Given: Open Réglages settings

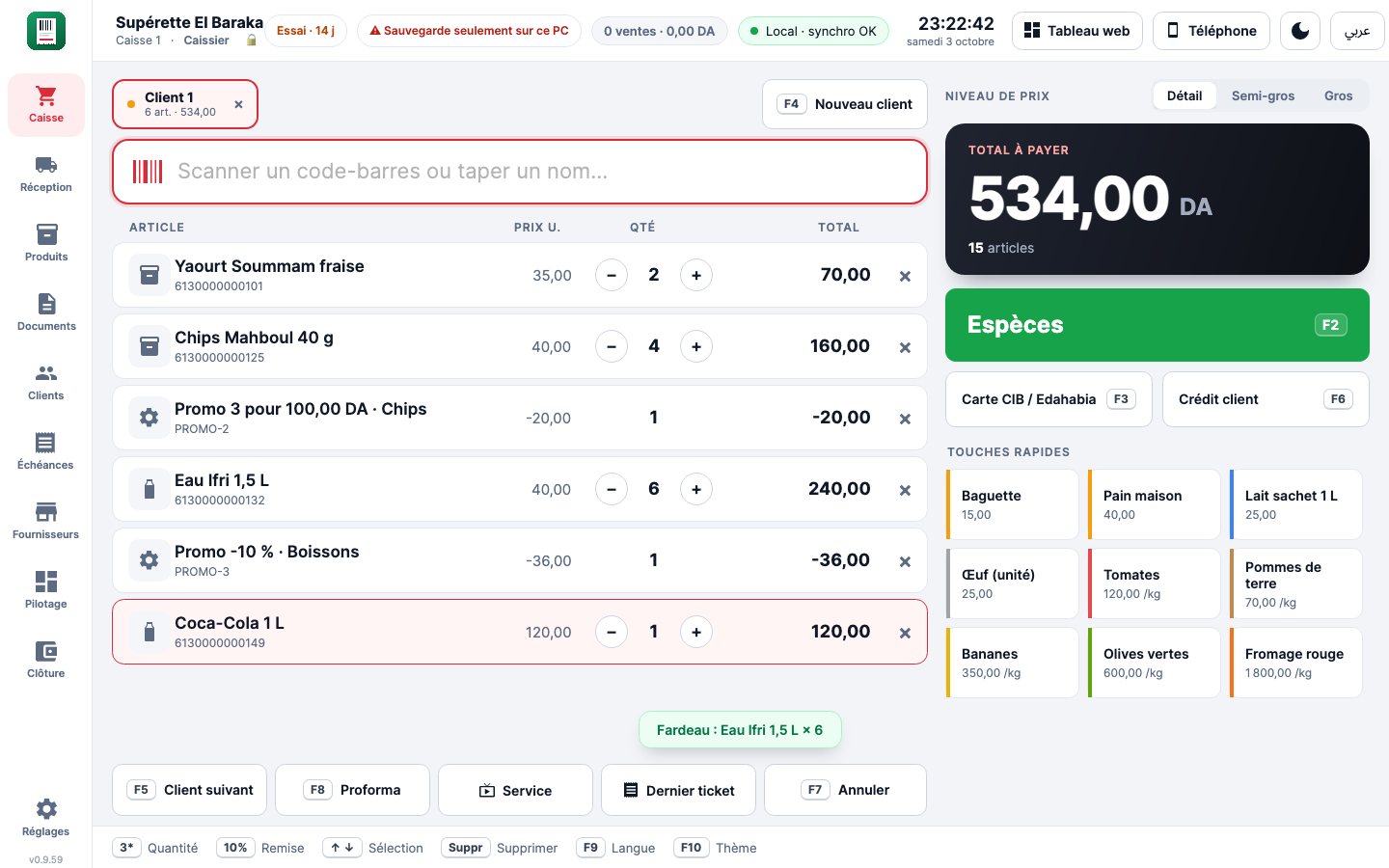Looking at the screenshot, I should [x=46, y=819].
